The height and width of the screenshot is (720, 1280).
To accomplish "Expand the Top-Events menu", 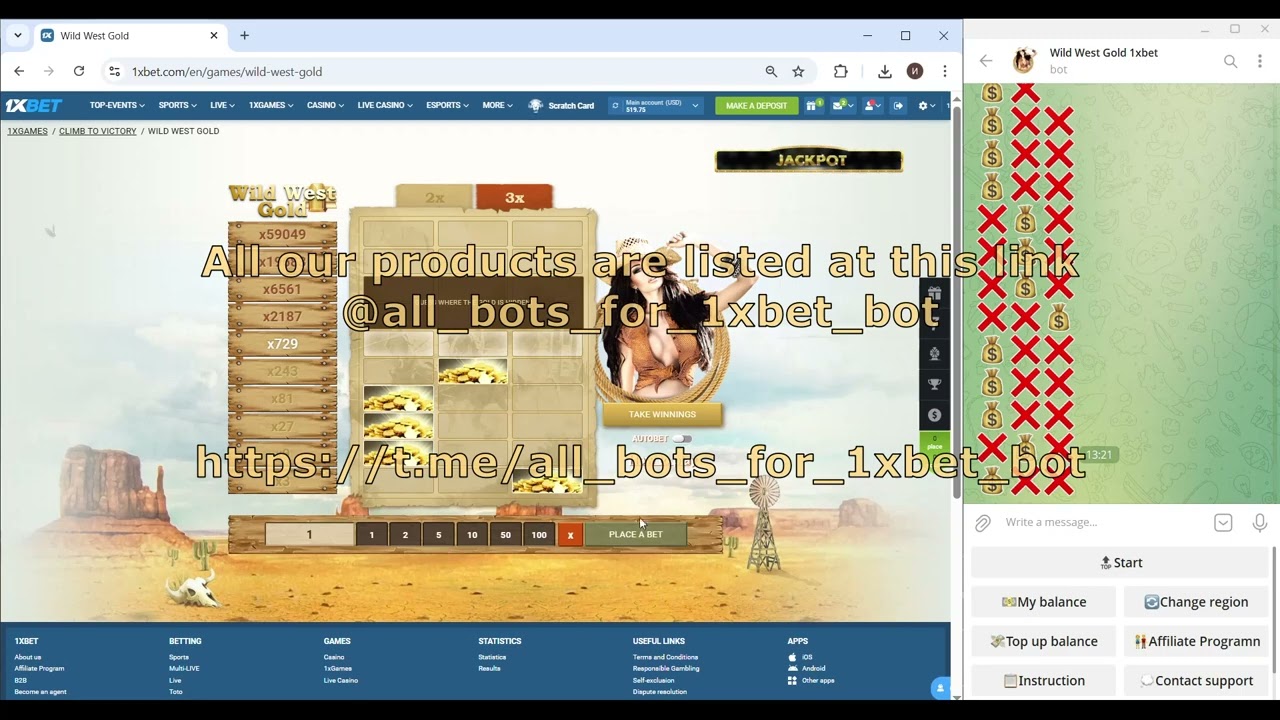I will tap(117, 105).
